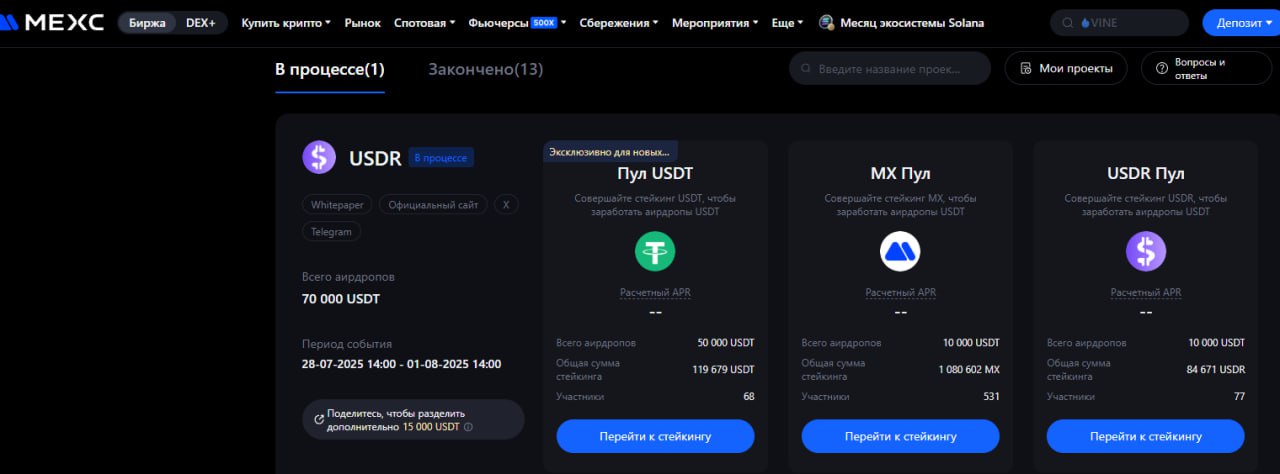Image resolution: width=1280 pixels, height=474 pixels.
Task: Click the share arrow icon
Action: 319,419
